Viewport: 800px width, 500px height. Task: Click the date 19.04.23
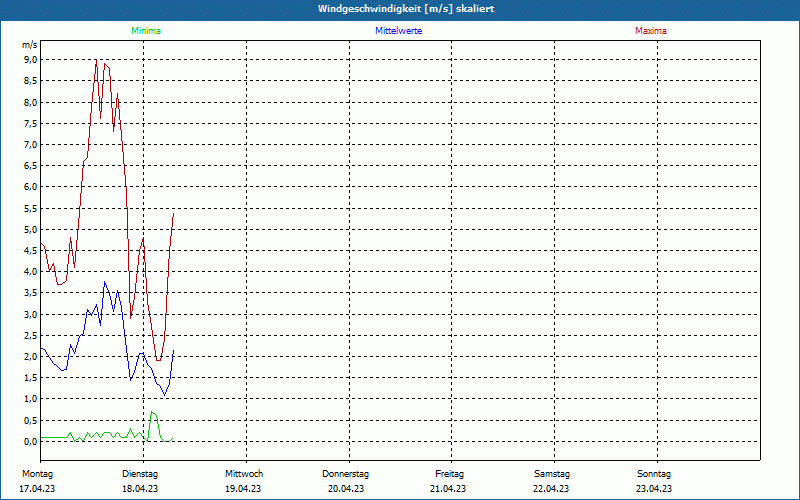(243, 489)
